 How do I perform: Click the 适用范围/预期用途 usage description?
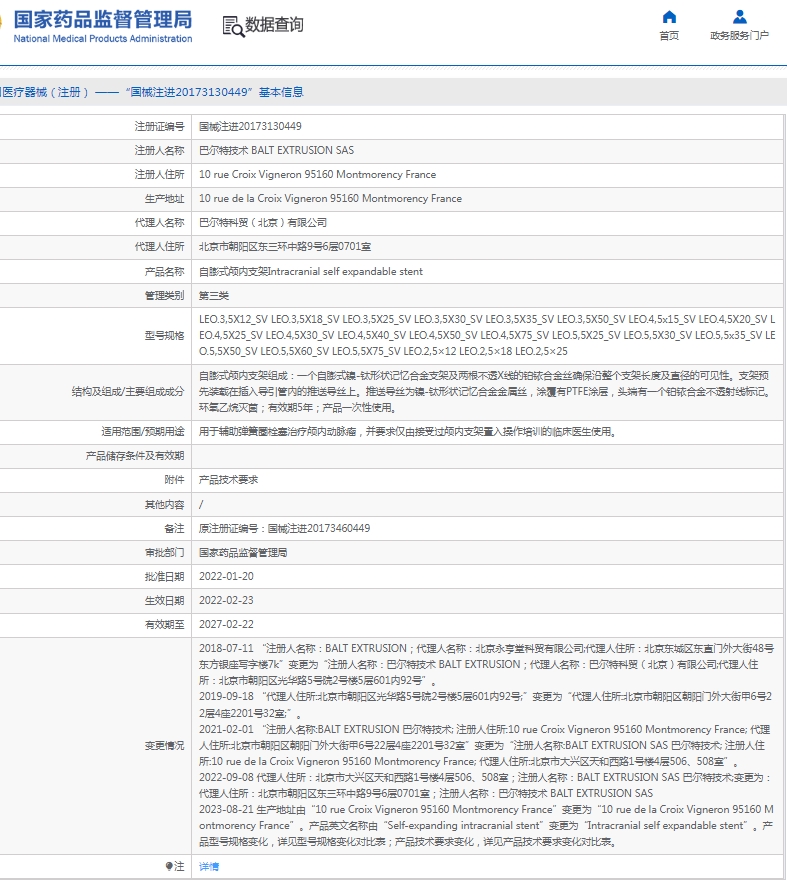coord(408,431)
